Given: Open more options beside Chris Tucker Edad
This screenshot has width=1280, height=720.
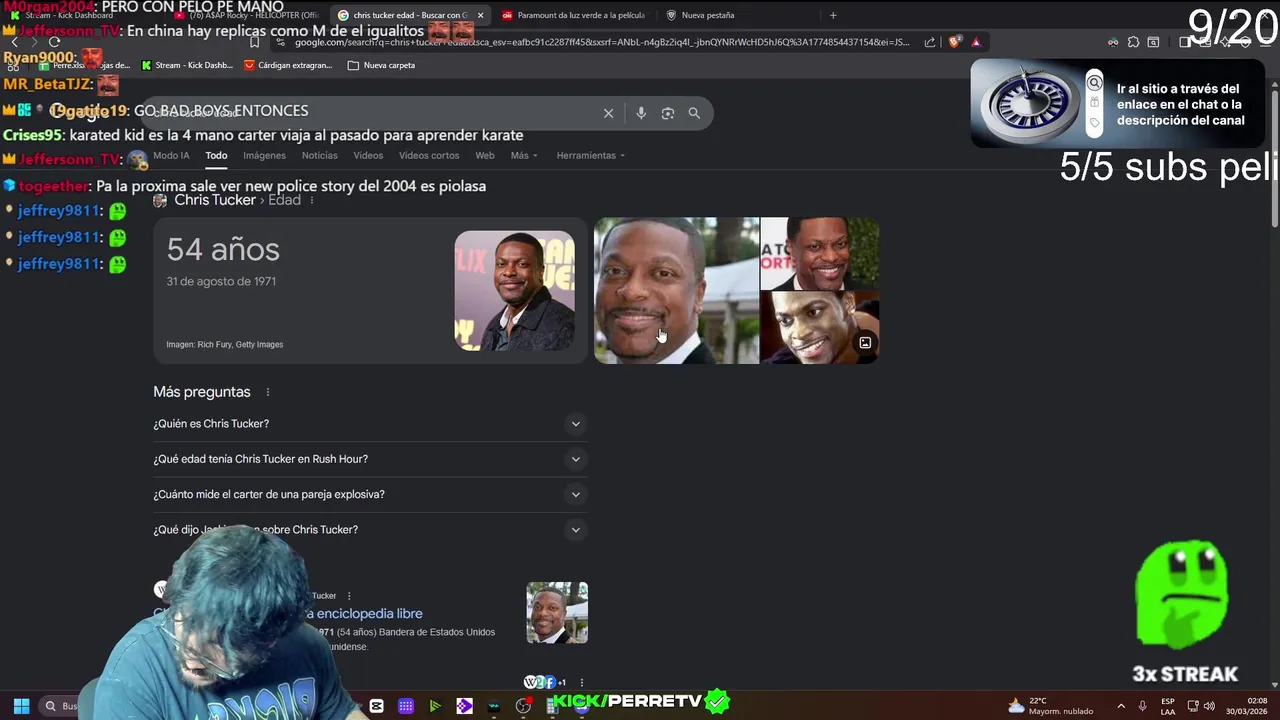Looking at the screenshot, I should tap(312, 200).
